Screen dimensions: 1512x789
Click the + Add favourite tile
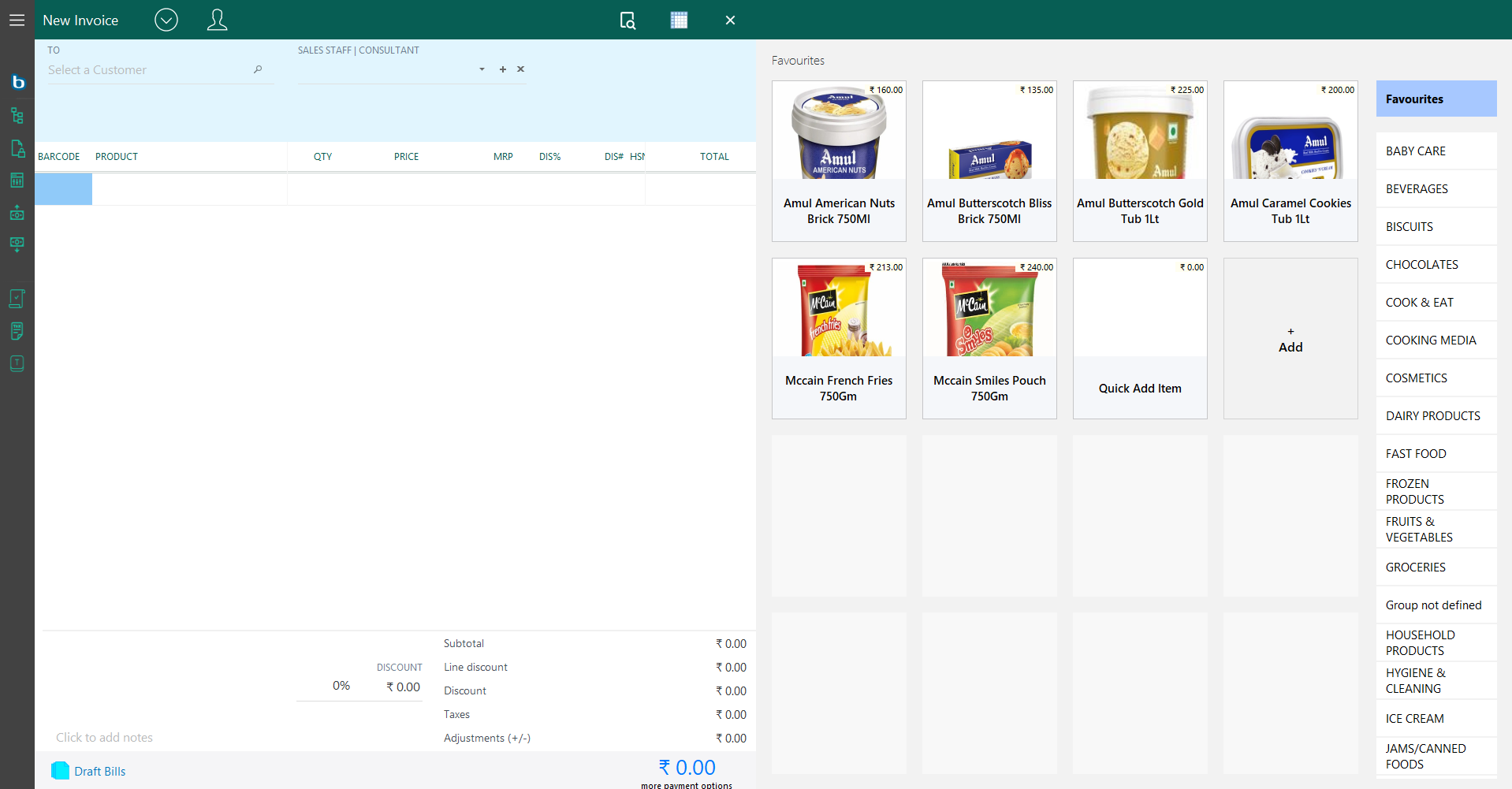[x=1290, y=338]
